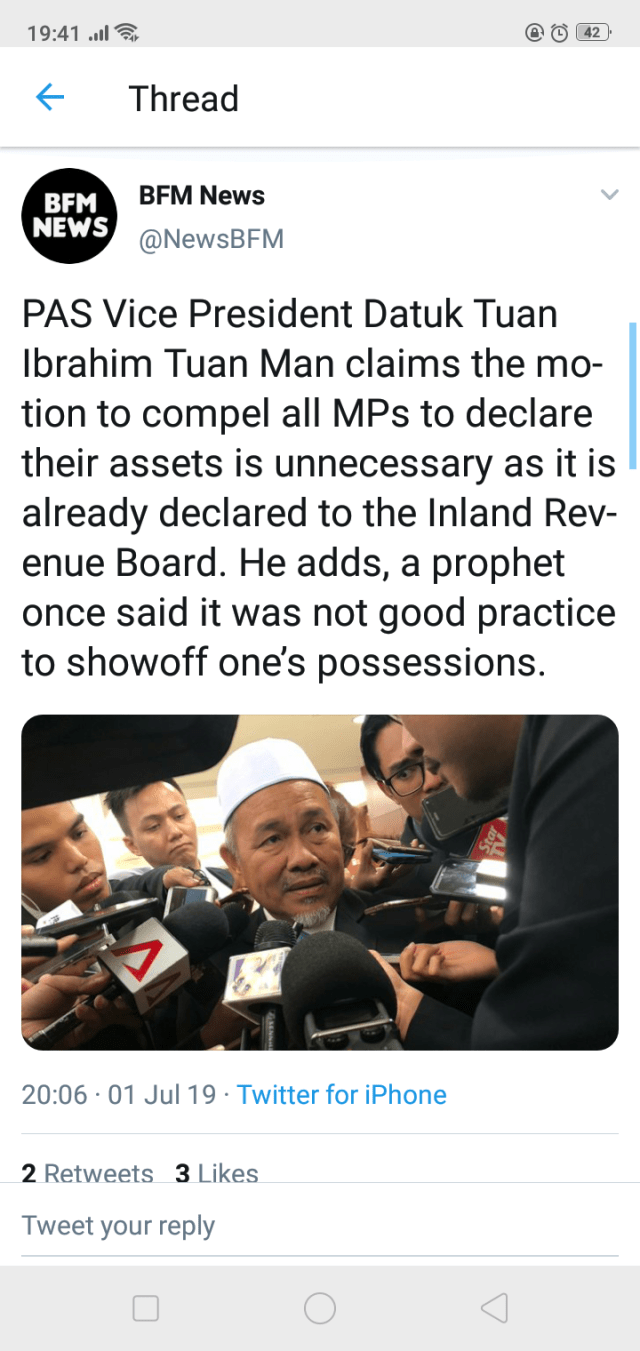Tap the back arrow in Thread header

coord(49,97)
